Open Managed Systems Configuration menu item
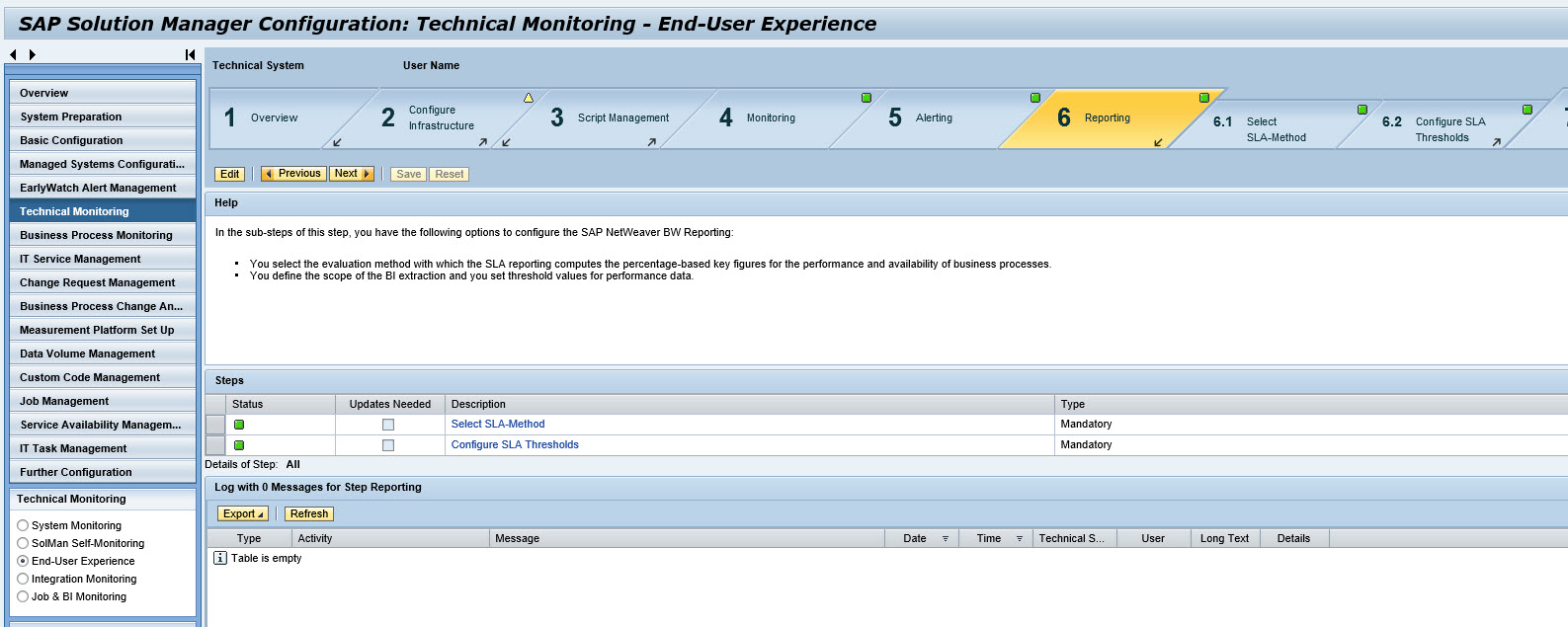Viewport: 1568px width, 627px height. [x=103, y=164]
